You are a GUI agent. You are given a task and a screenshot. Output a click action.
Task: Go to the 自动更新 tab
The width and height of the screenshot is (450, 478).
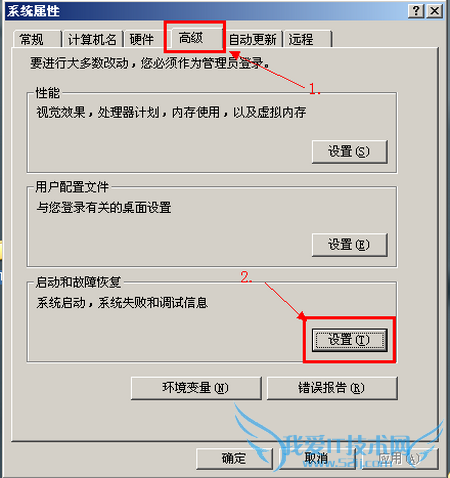252,39
